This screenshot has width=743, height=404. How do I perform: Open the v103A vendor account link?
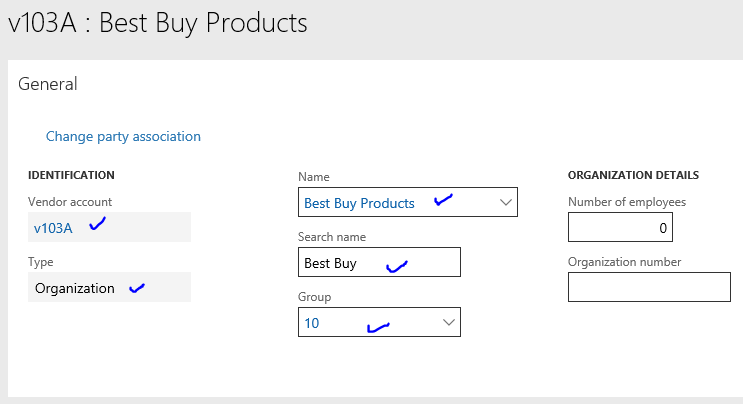click(53, 228)
